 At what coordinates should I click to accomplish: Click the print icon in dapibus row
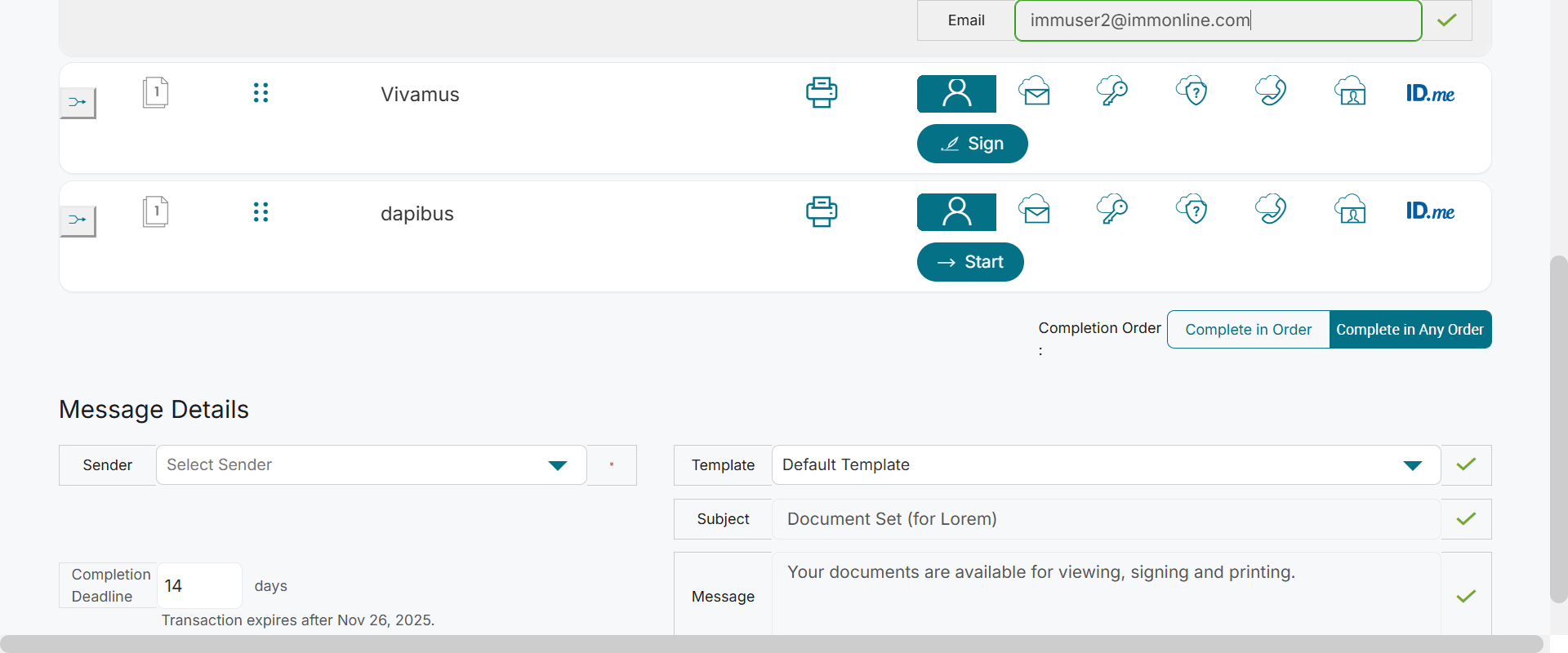point(822,211)
